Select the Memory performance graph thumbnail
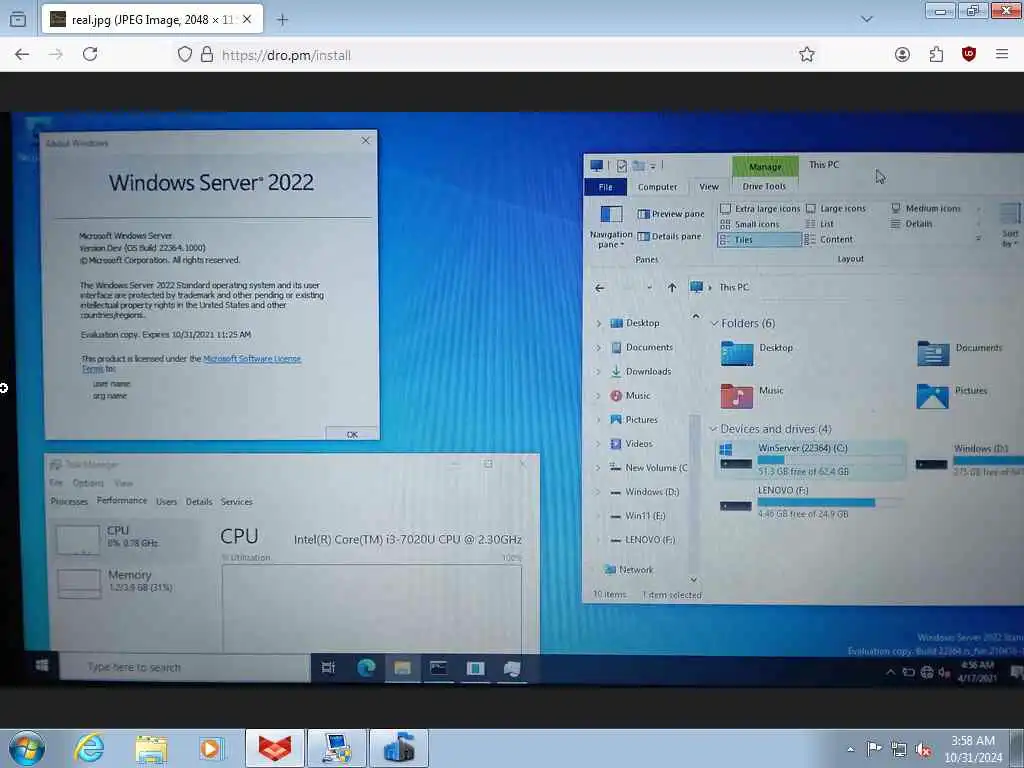 [79, 583]
